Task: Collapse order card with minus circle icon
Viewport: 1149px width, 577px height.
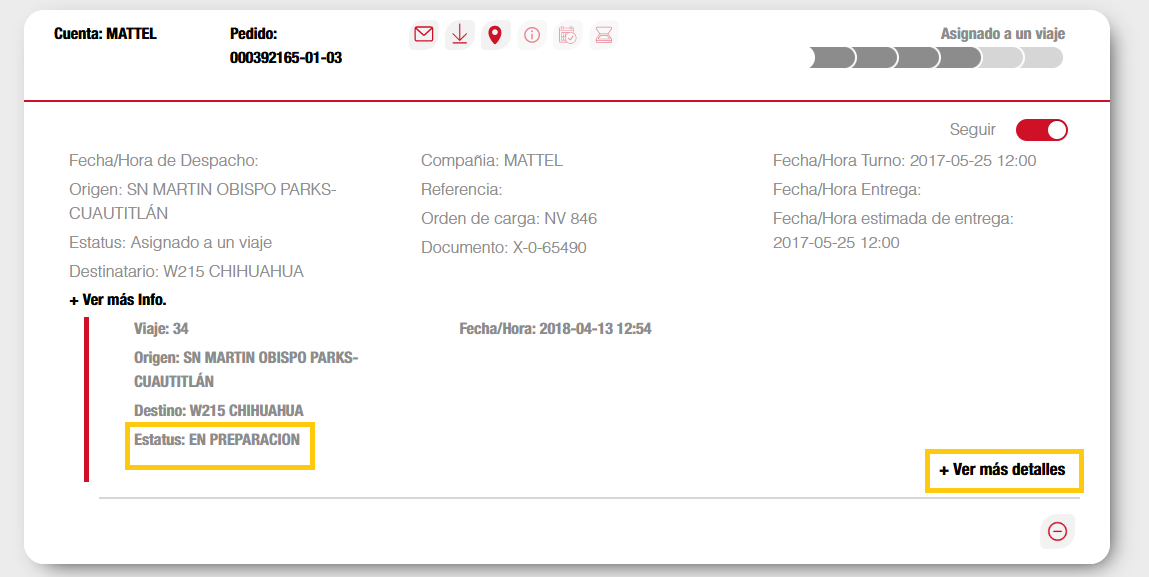Action: pyautogui.click(x=1057, y=531)
